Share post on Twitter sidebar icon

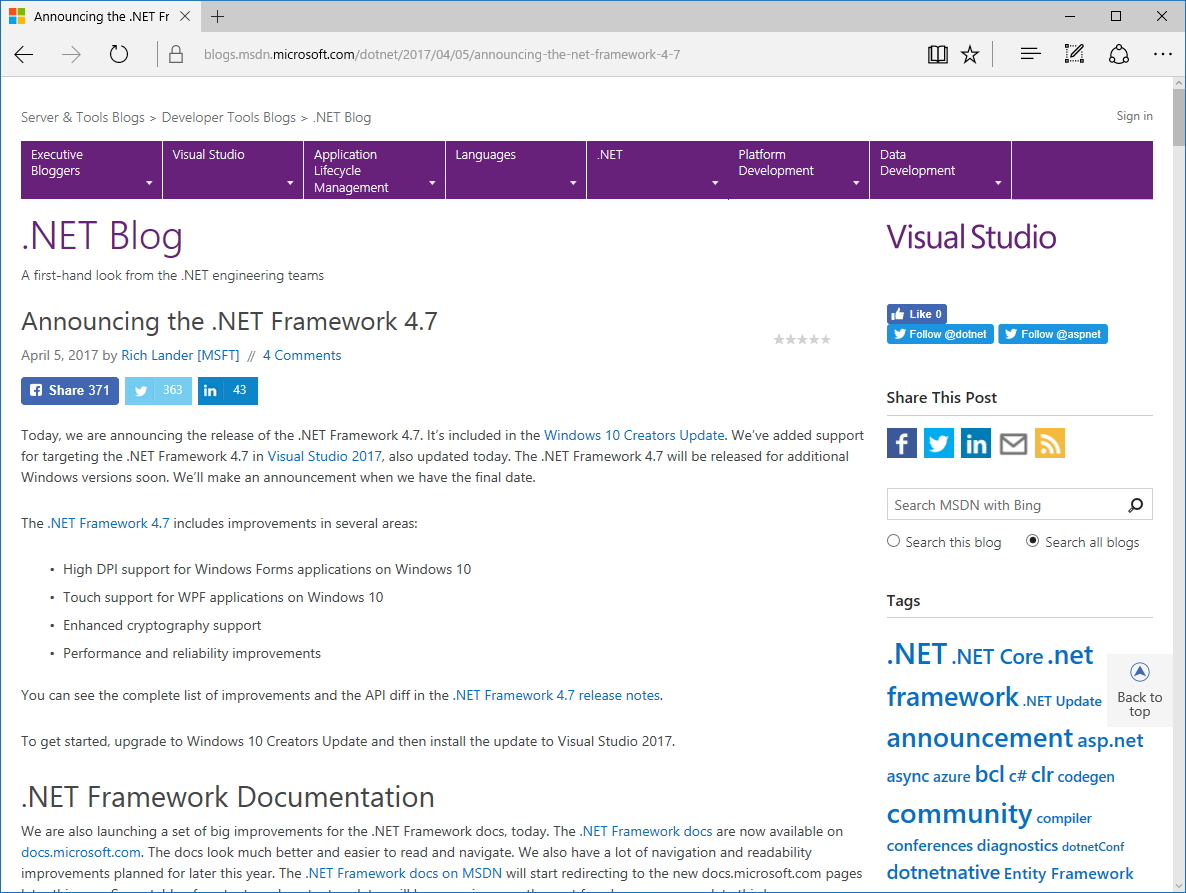click(x=939, y=443)
